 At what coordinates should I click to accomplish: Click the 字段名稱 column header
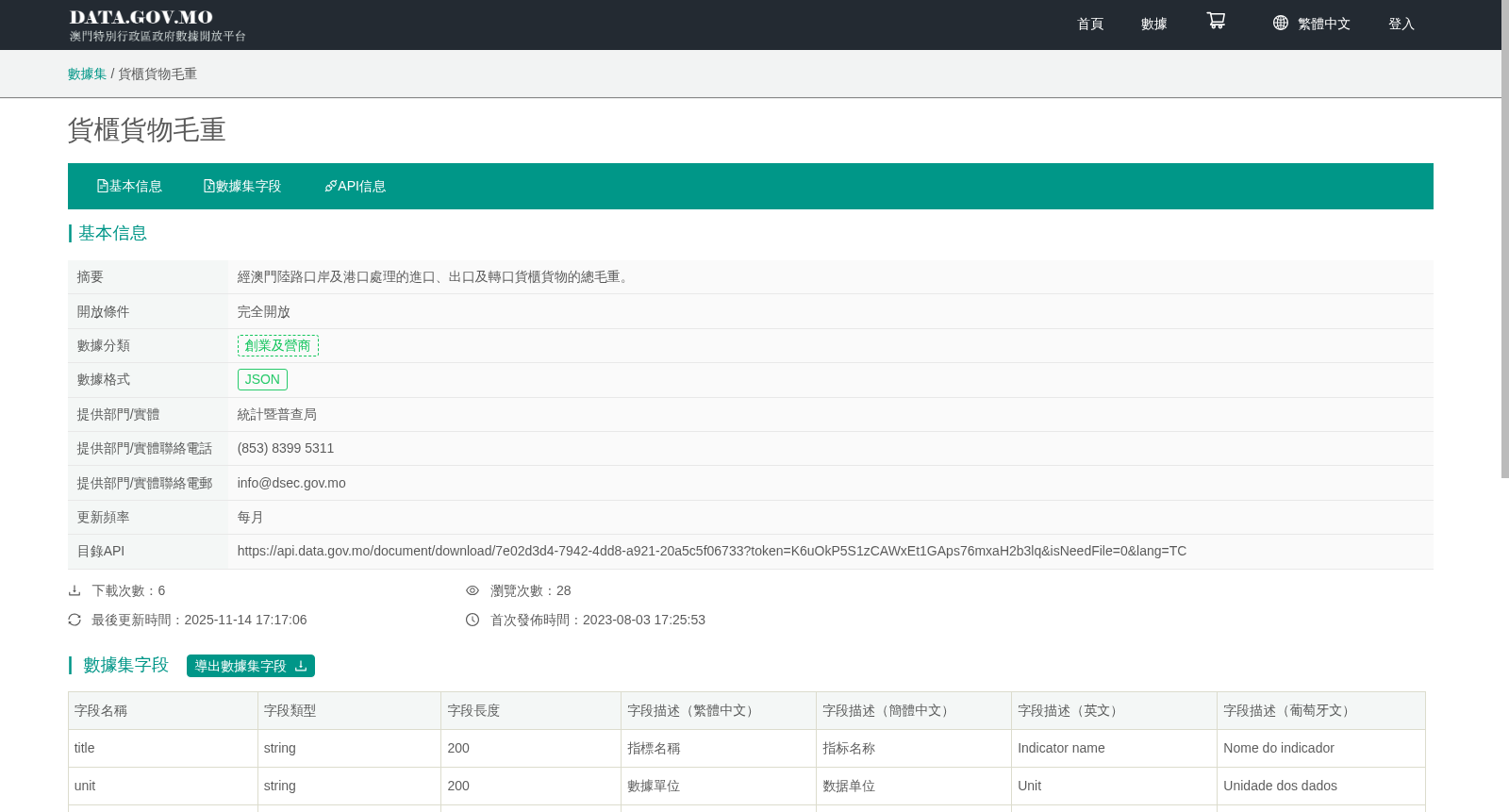pos(163,711)
